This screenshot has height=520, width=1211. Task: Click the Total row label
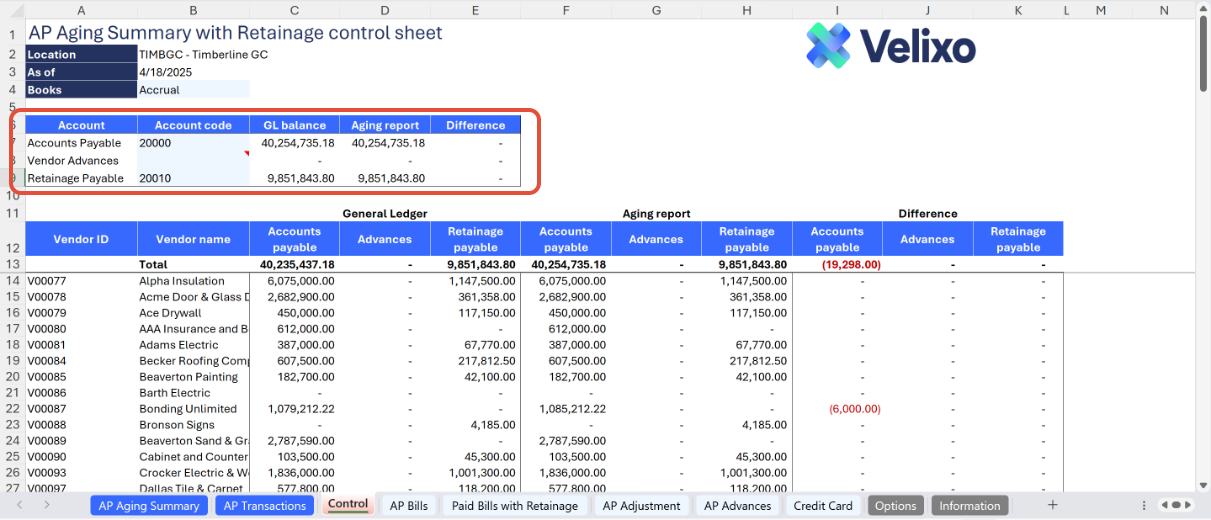(x=154, y=265)
